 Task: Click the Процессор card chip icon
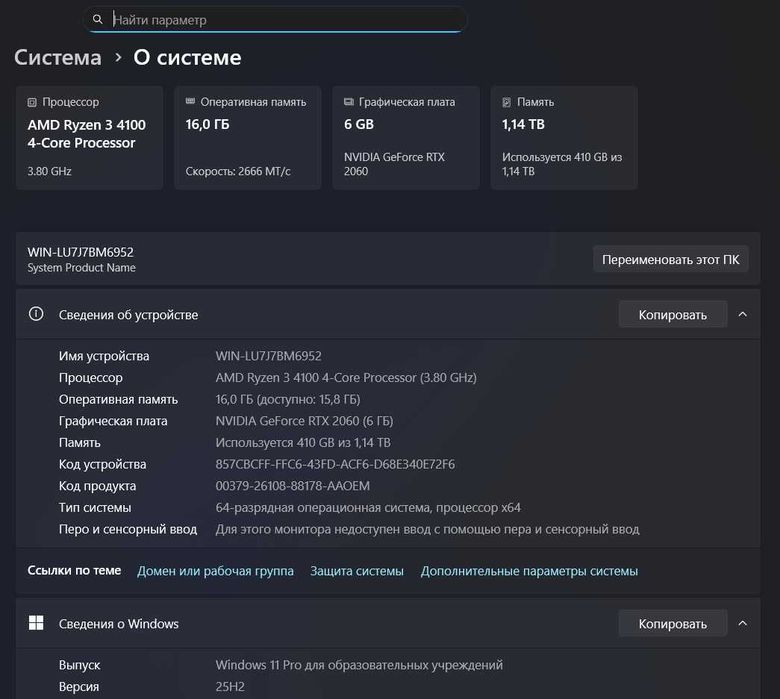[32, 102]
